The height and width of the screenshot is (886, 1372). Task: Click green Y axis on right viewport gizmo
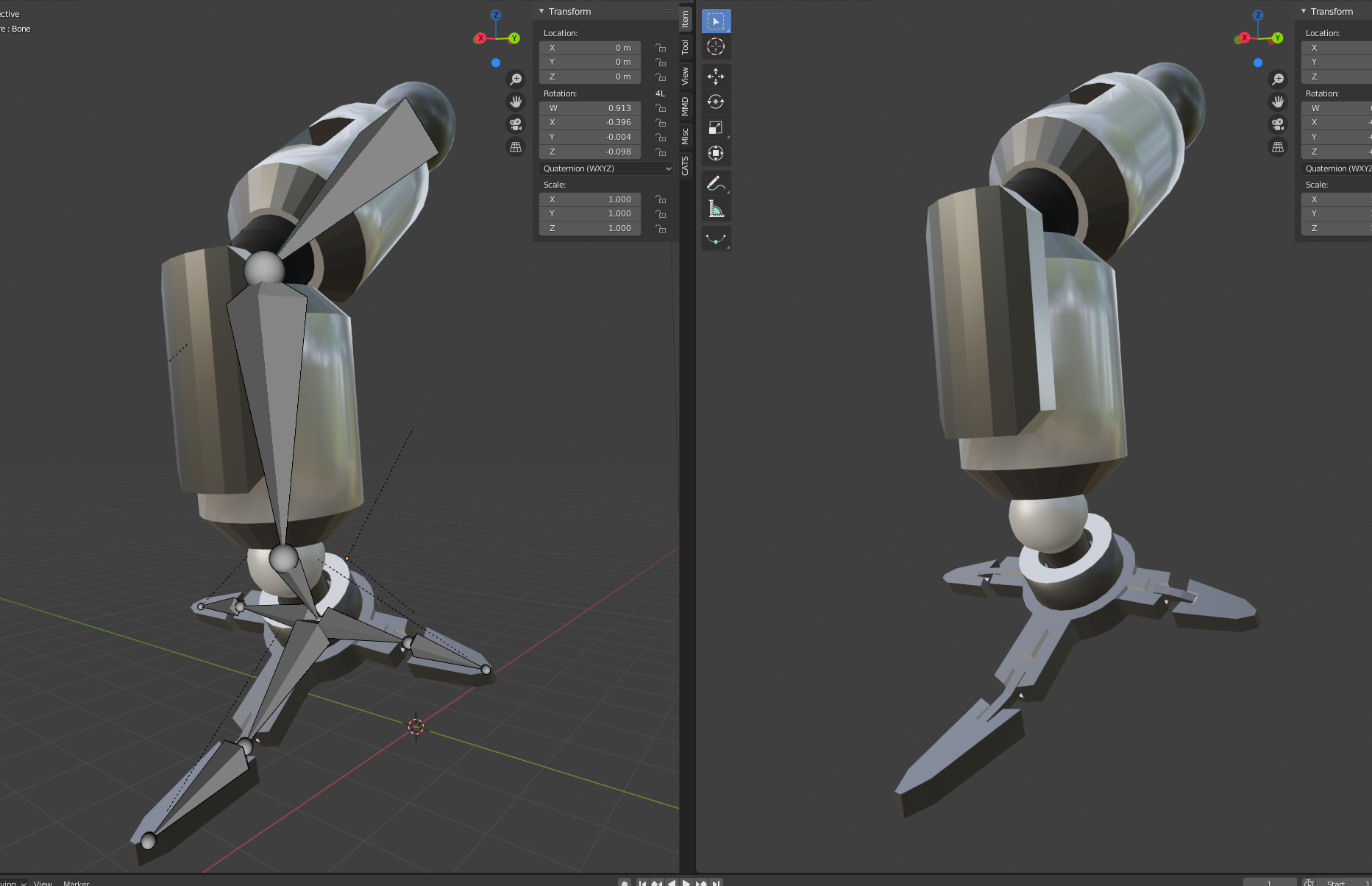[x=1278, y=38]
